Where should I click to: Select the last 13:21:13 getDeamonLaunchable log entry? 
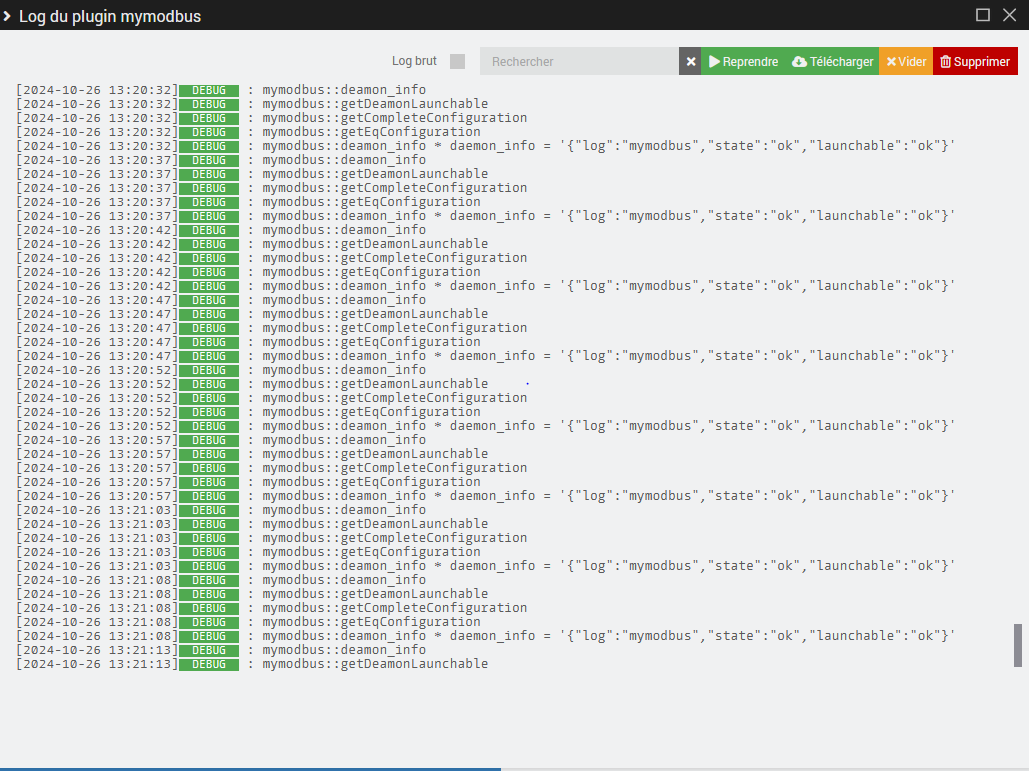point(375,664)
